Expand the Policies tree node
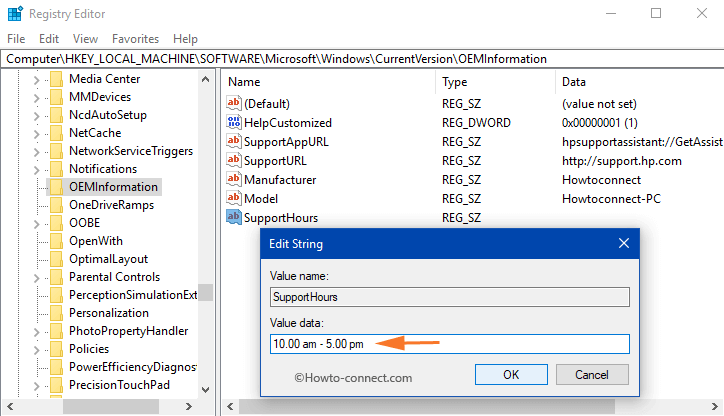The image size is (724, 416). coord(36,350)
